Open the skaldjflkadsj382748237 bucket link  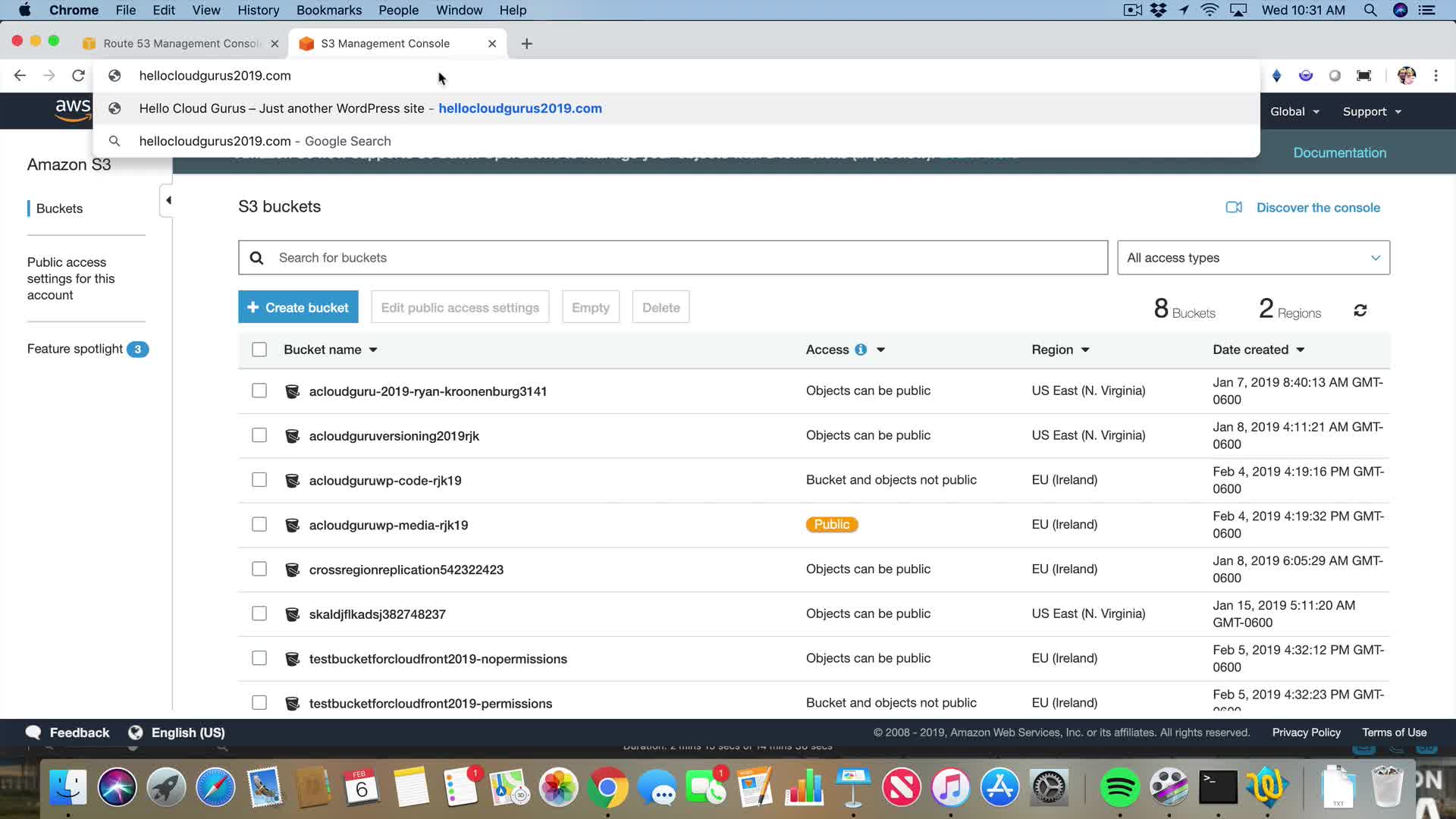(x=377, y=614)
